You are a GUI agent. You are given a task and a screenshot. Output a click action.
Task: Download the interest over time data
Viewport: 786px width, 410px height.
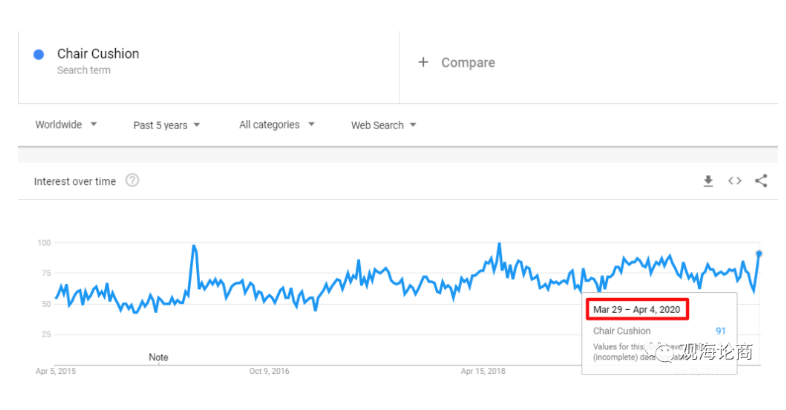coord(708,181)
